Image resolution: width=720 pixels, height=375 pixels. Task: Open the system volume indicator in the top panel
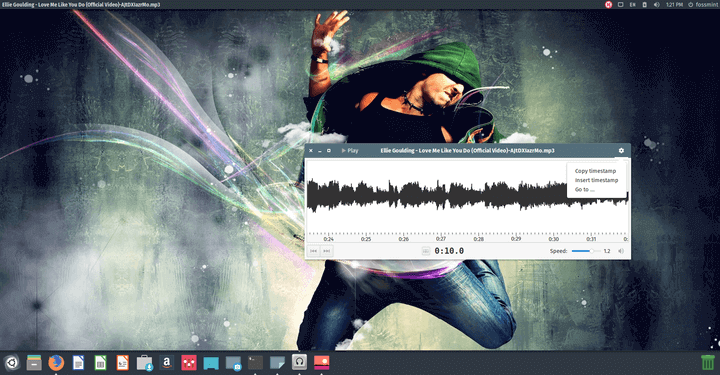657,5
